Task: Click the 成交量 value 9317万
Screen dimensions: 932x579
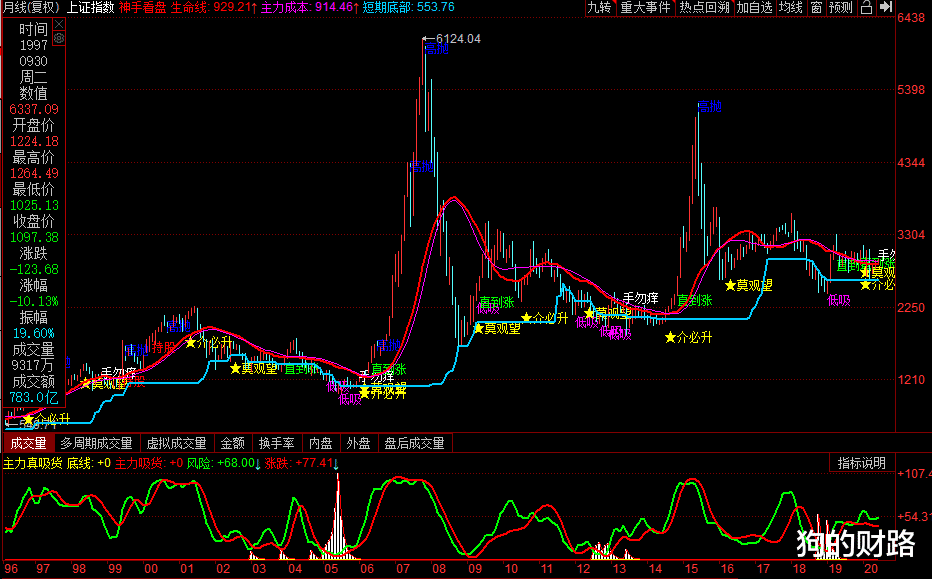Action: click(x=33, y=365)
